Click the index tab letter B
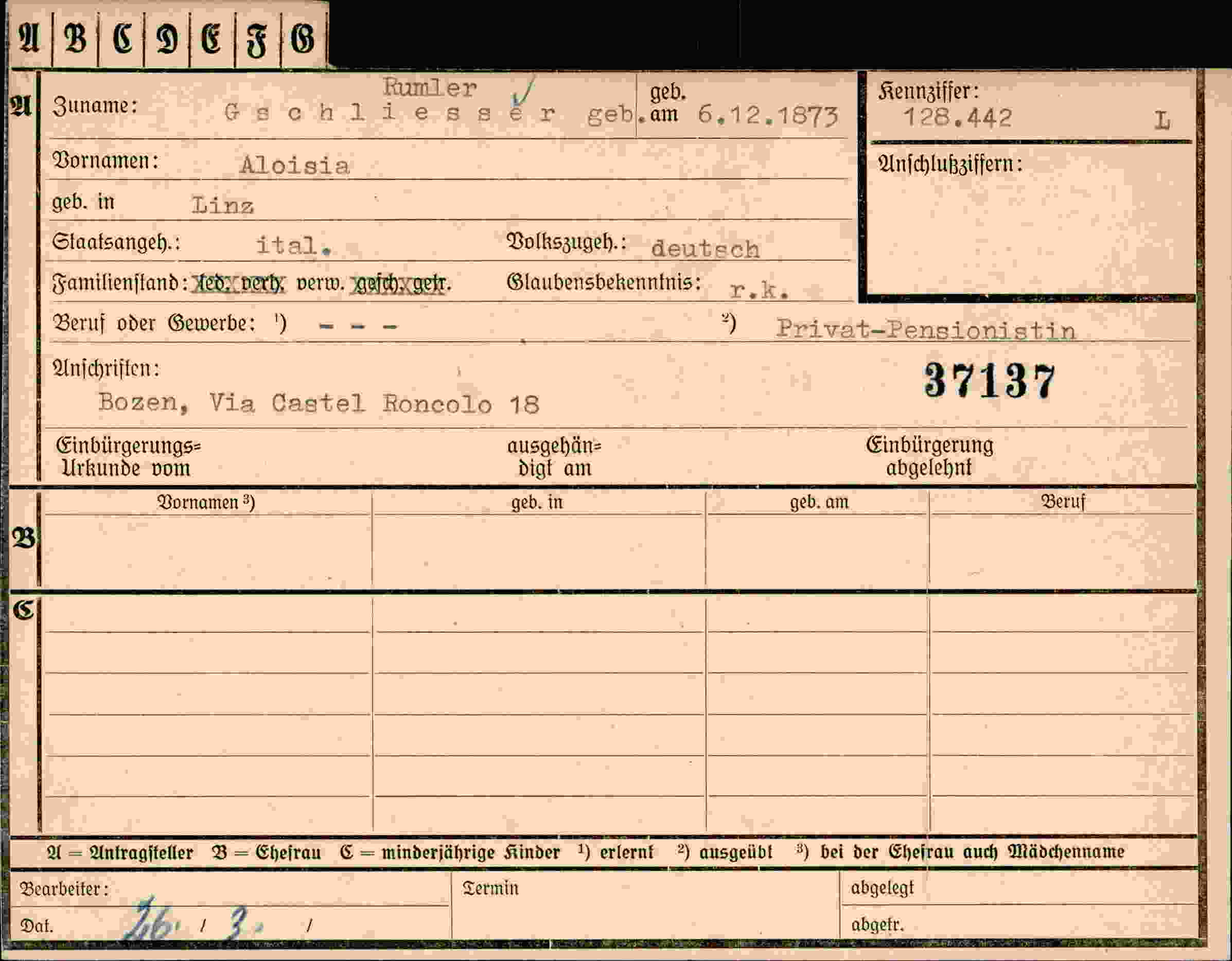The image size is (1232, 961). click(x=76, y=39)
